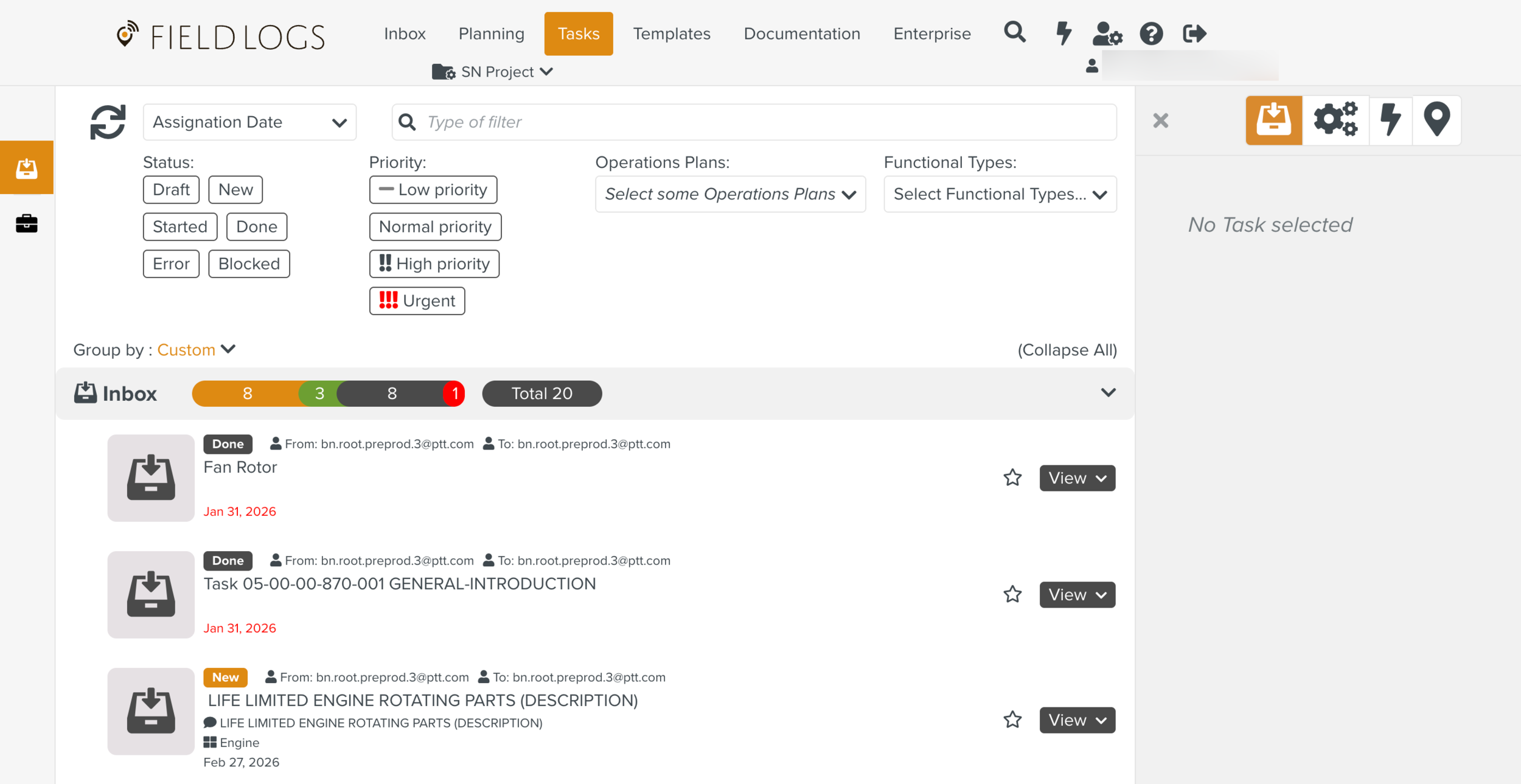Click the logout arrow icon
This screenshot has width=1521, height=784.
[x=1194, y=33]
